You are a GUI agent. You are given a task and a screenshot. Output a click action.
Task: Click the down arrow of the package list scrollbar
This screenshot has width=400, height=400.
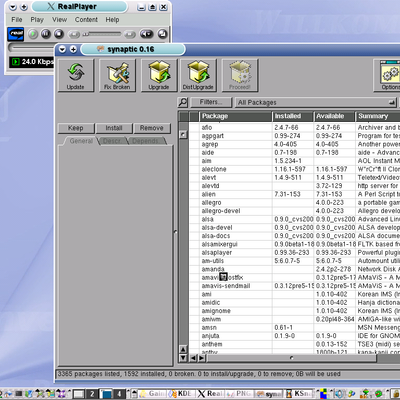coord(183,358)
